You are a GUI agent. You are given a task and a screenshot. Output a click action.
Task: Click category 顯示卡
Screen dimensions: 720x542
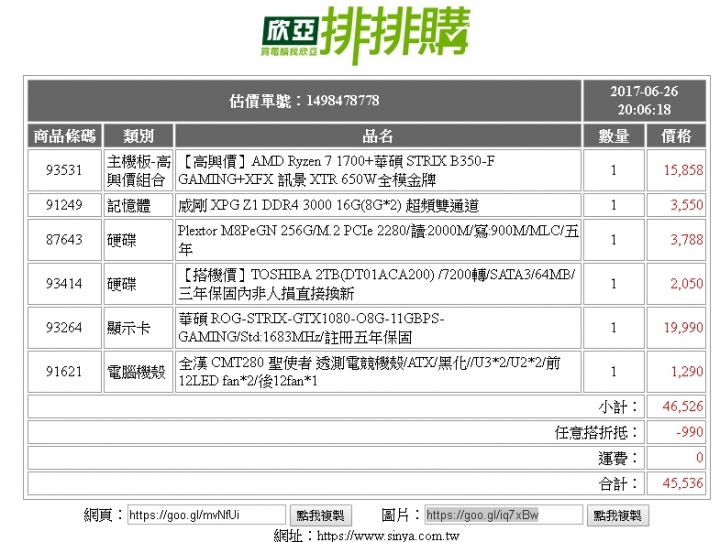point(129,328)
